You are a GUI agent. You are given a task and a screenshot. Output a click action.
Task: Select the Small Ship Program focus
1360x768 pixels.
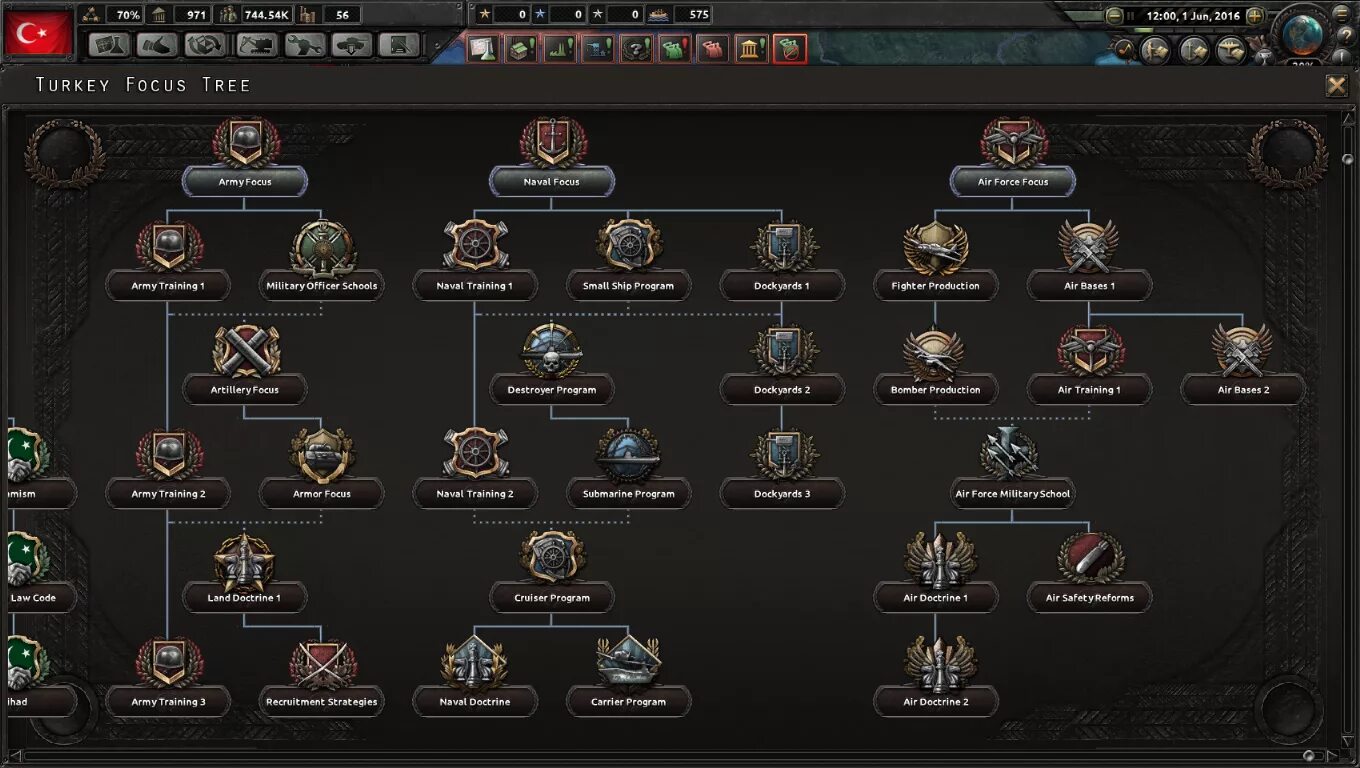[x=629, y=262]
